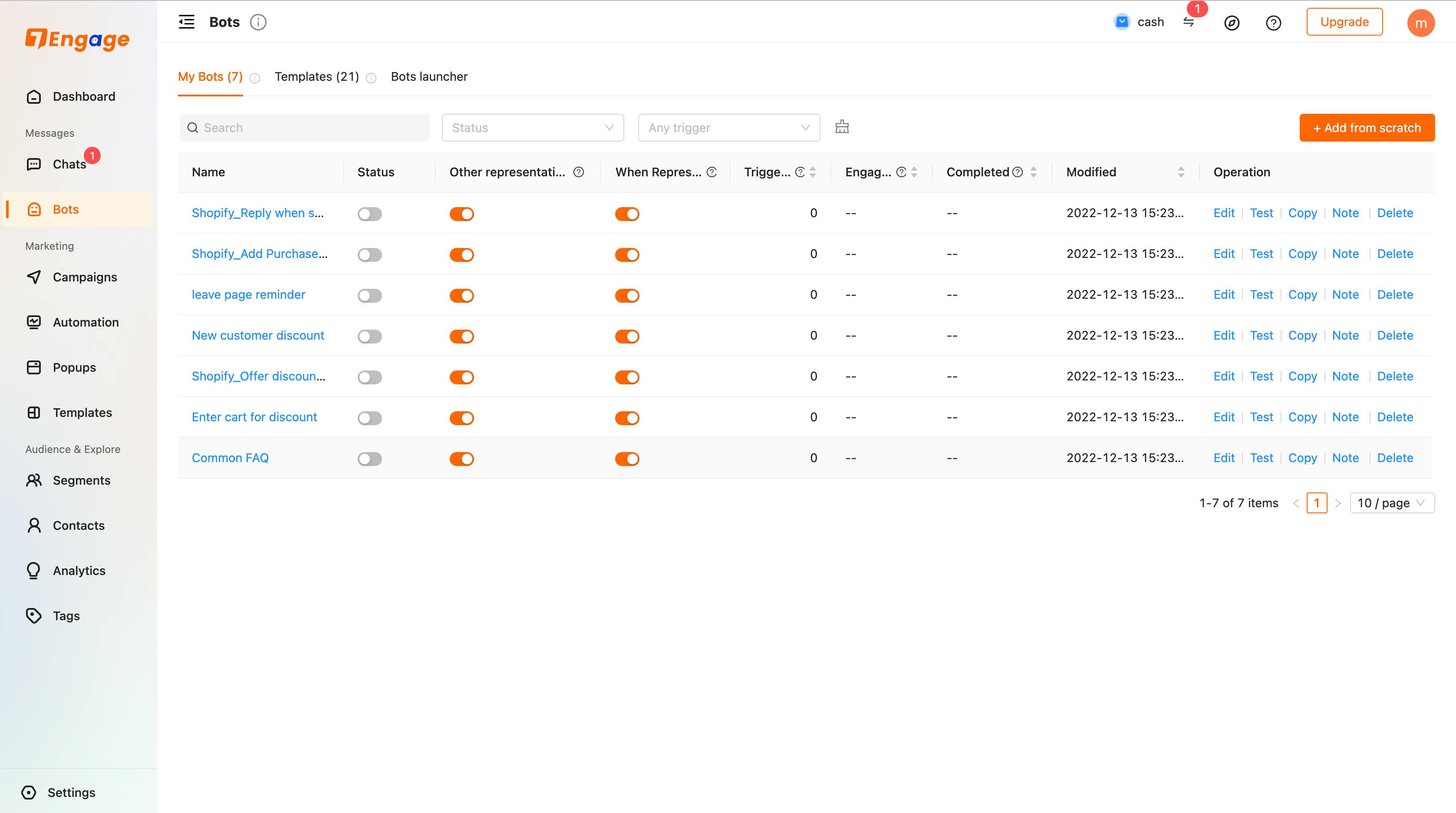The image size is (1456, 813).
Task: Enable Status toggle for Common FAQ
Action: click(x=370, y=459)
